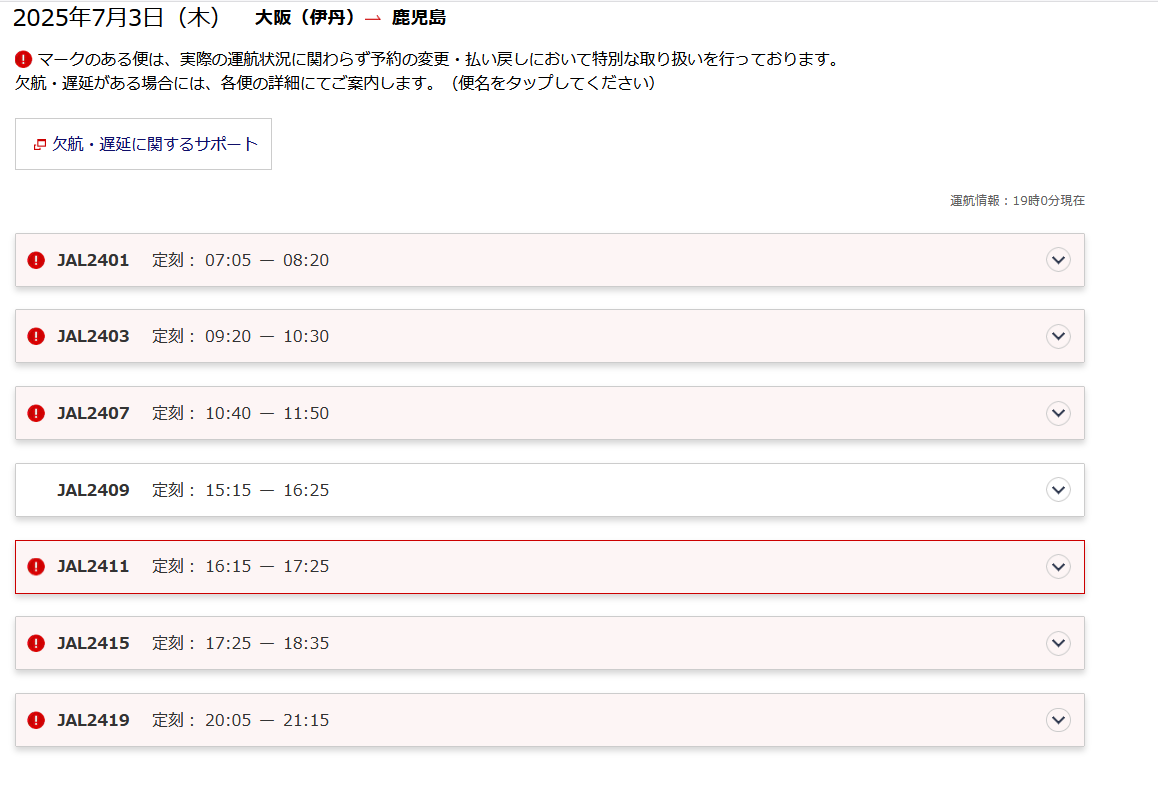Expand the JAL2419 flight details chevron

pyautogui.click(x=1058, y=720)
